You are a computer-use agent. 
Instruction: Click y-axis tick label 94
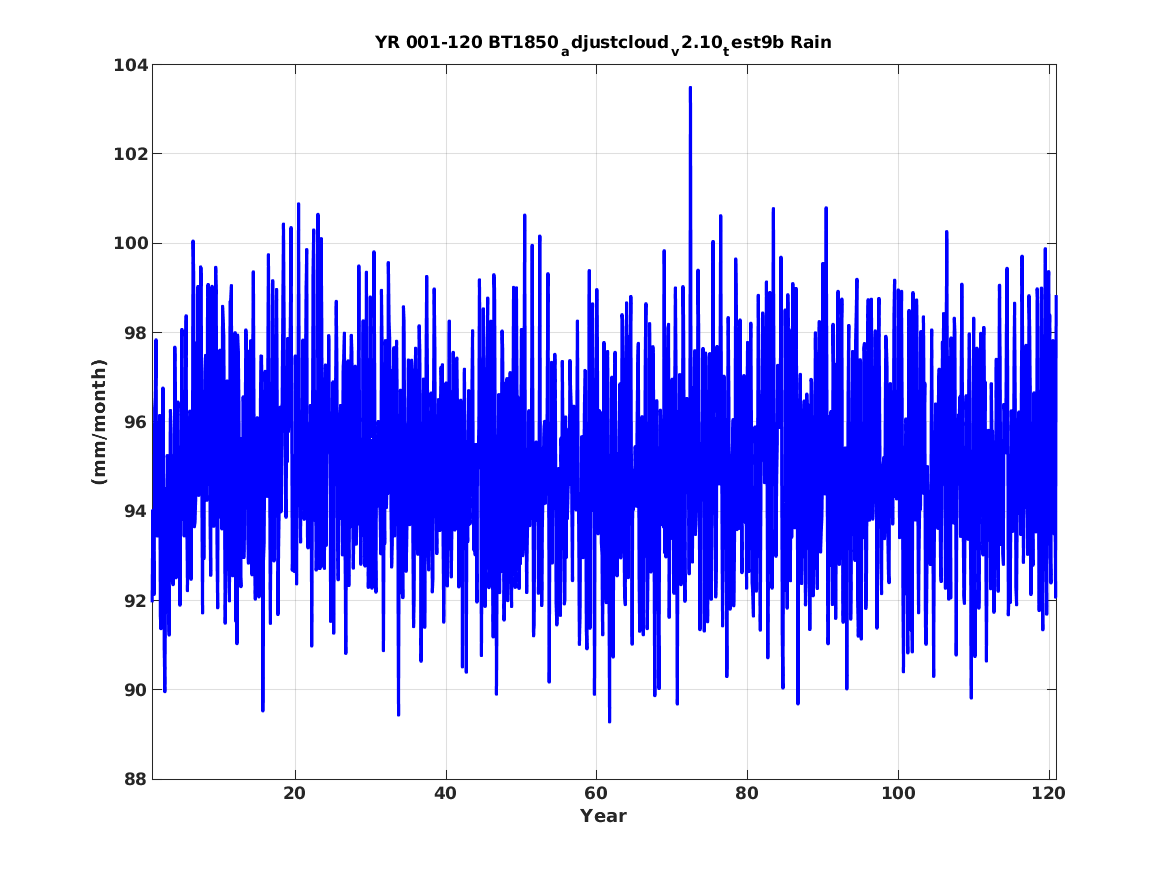(135, 512)
